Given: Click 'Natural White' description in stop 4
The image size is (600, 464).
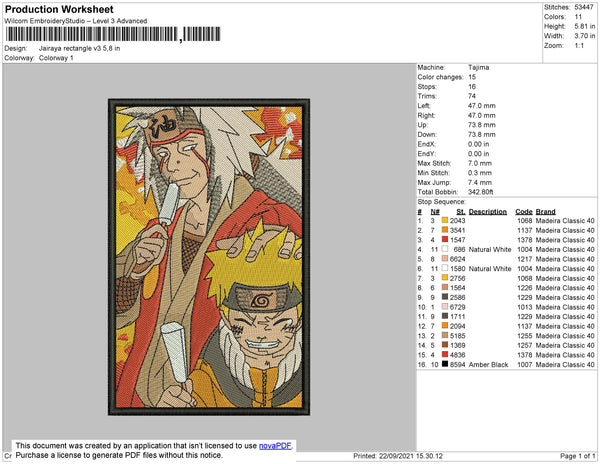Looking at the screenshot, I should pyautogui.click(x=490, y=249).
